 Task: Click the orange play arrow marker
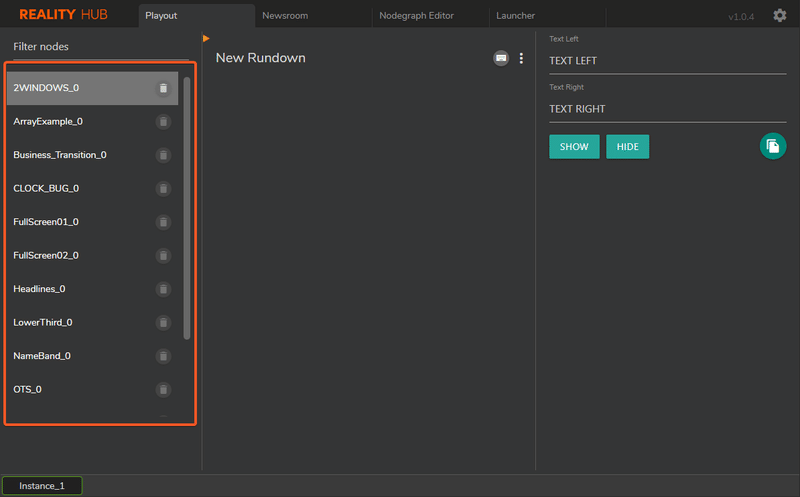tap(206, 38)
